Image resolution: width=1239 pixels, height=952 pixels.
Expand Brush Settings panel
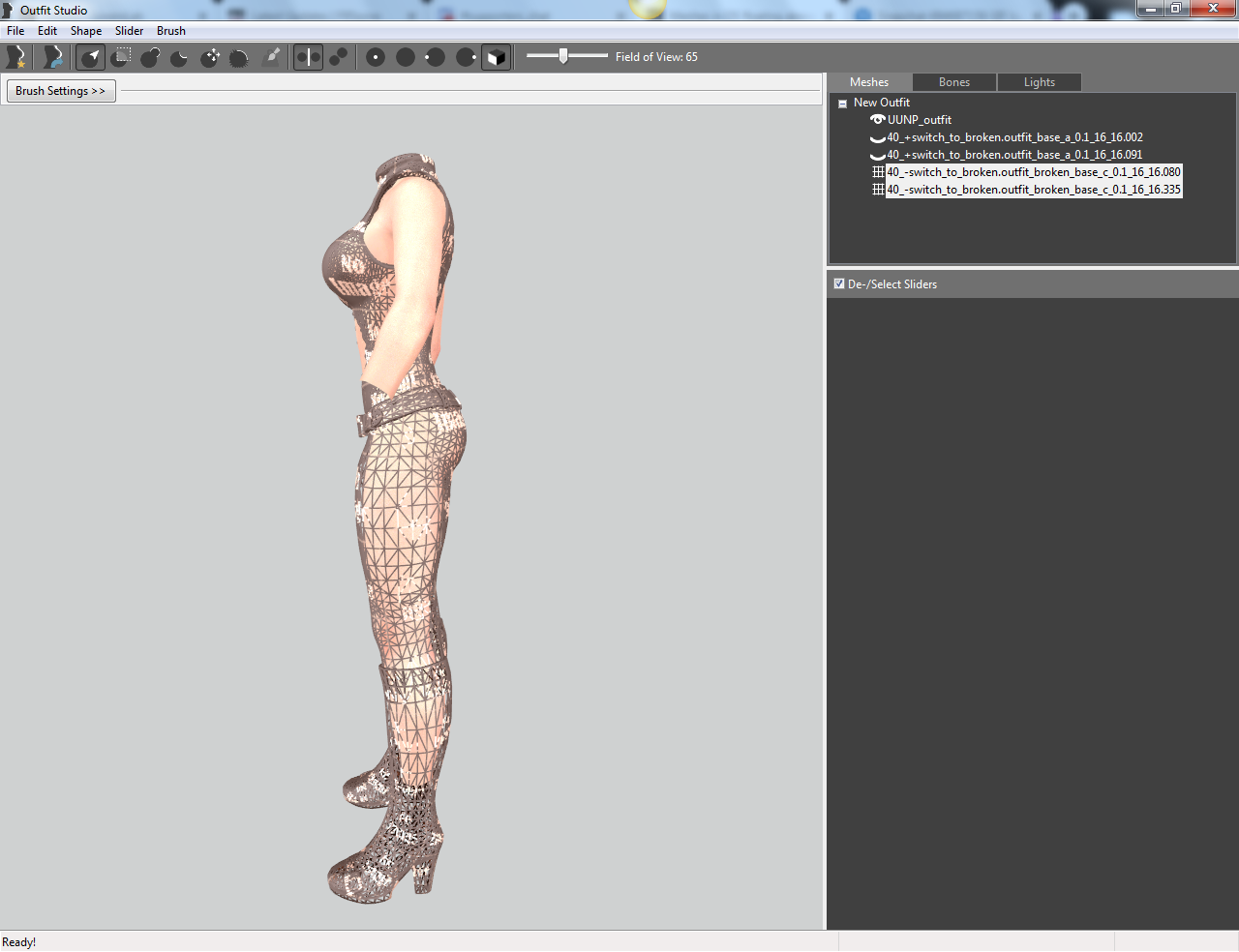[x=61, y=91]
